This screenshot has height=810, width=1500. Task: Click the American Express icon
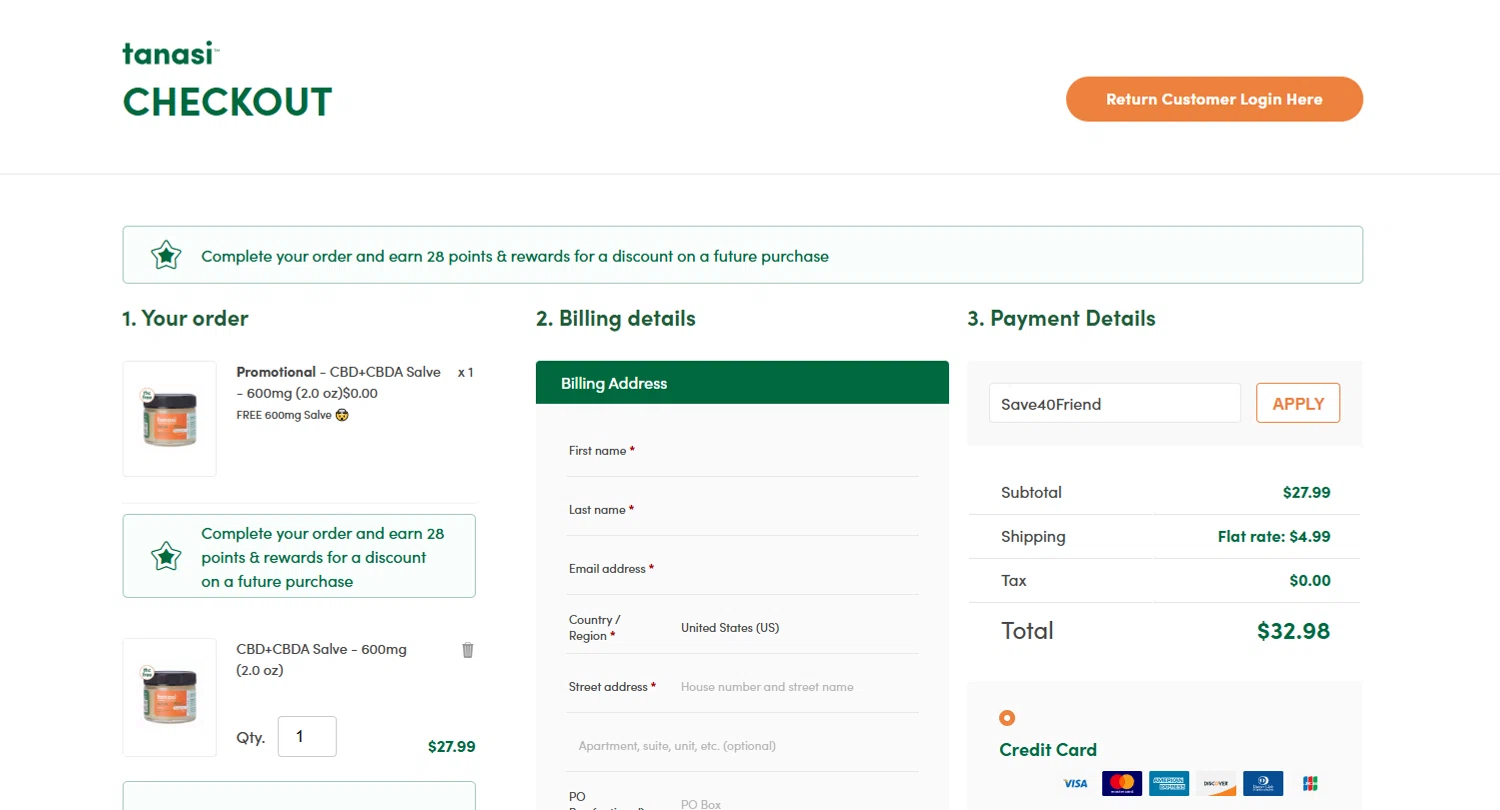point(1169,784)
